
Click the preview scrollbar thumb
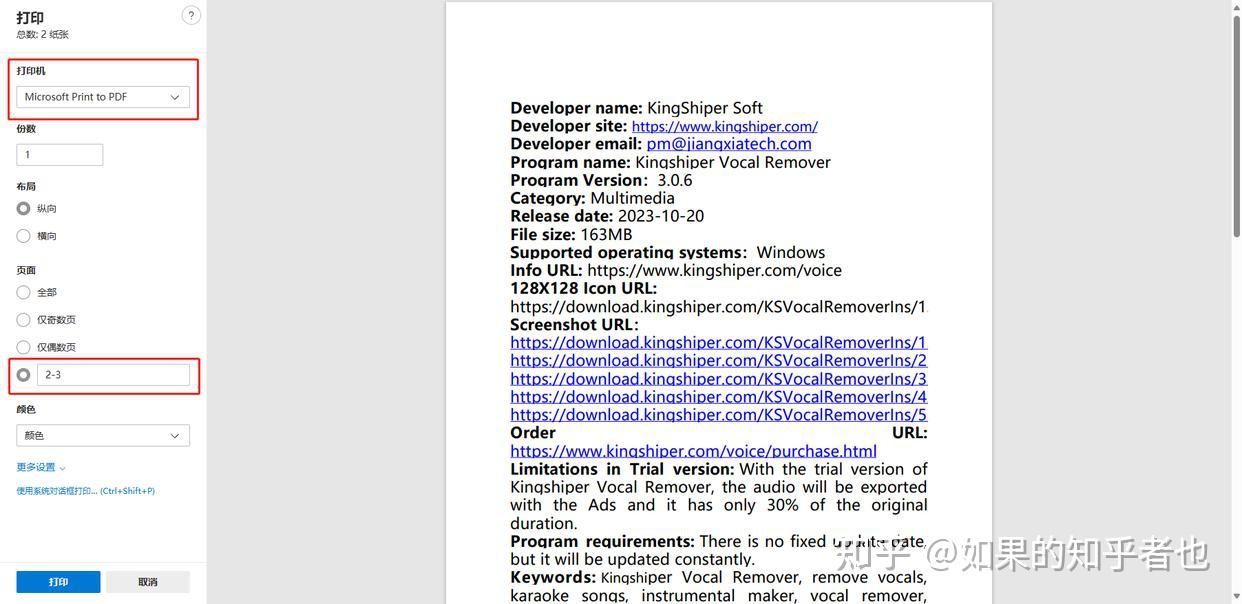click(x=1235, y=126)
